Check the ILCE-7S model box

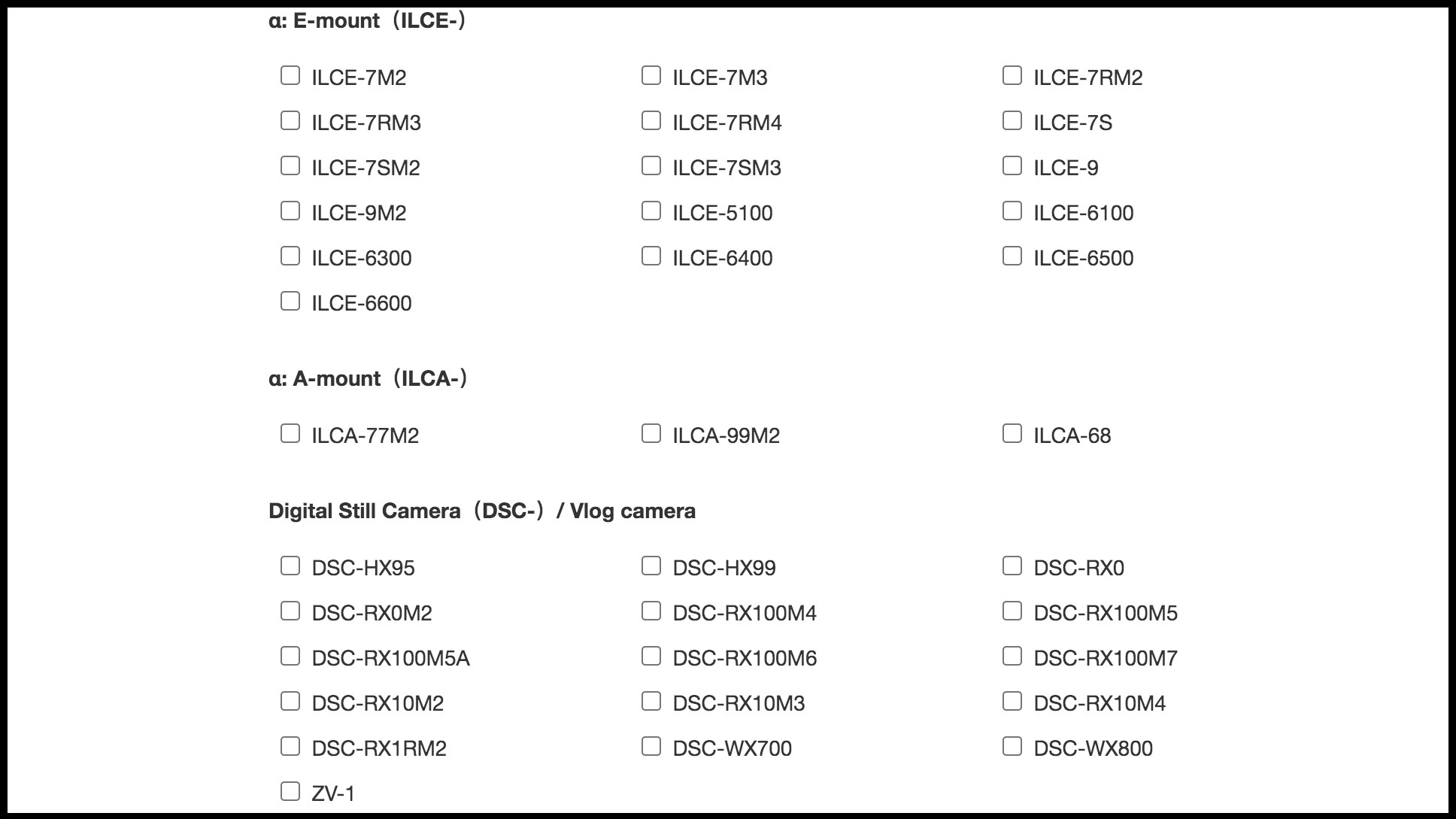pyautogui.click(x=1012, y=120)
